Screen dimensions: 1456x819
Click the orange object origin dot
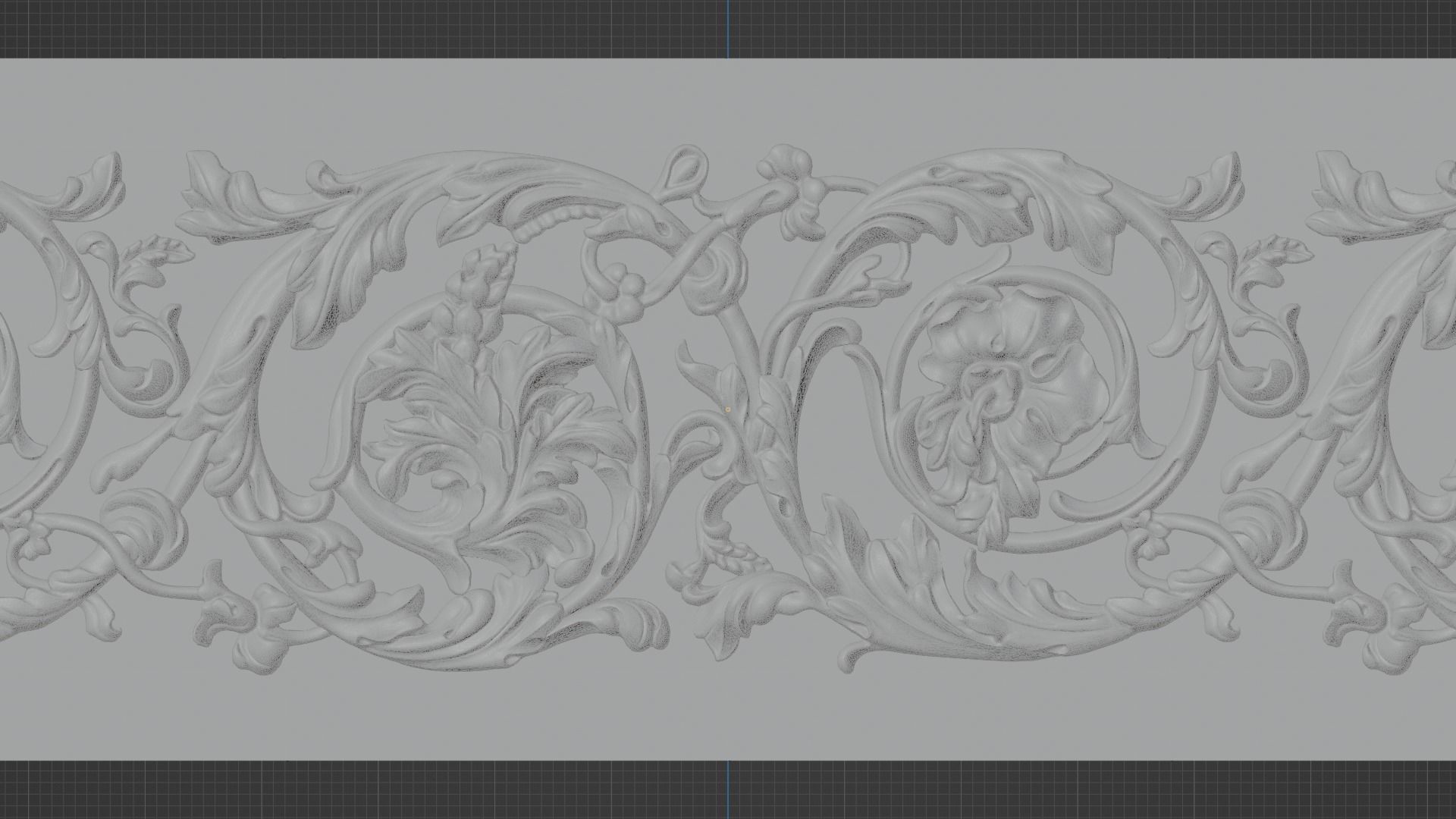pos(728,409)
